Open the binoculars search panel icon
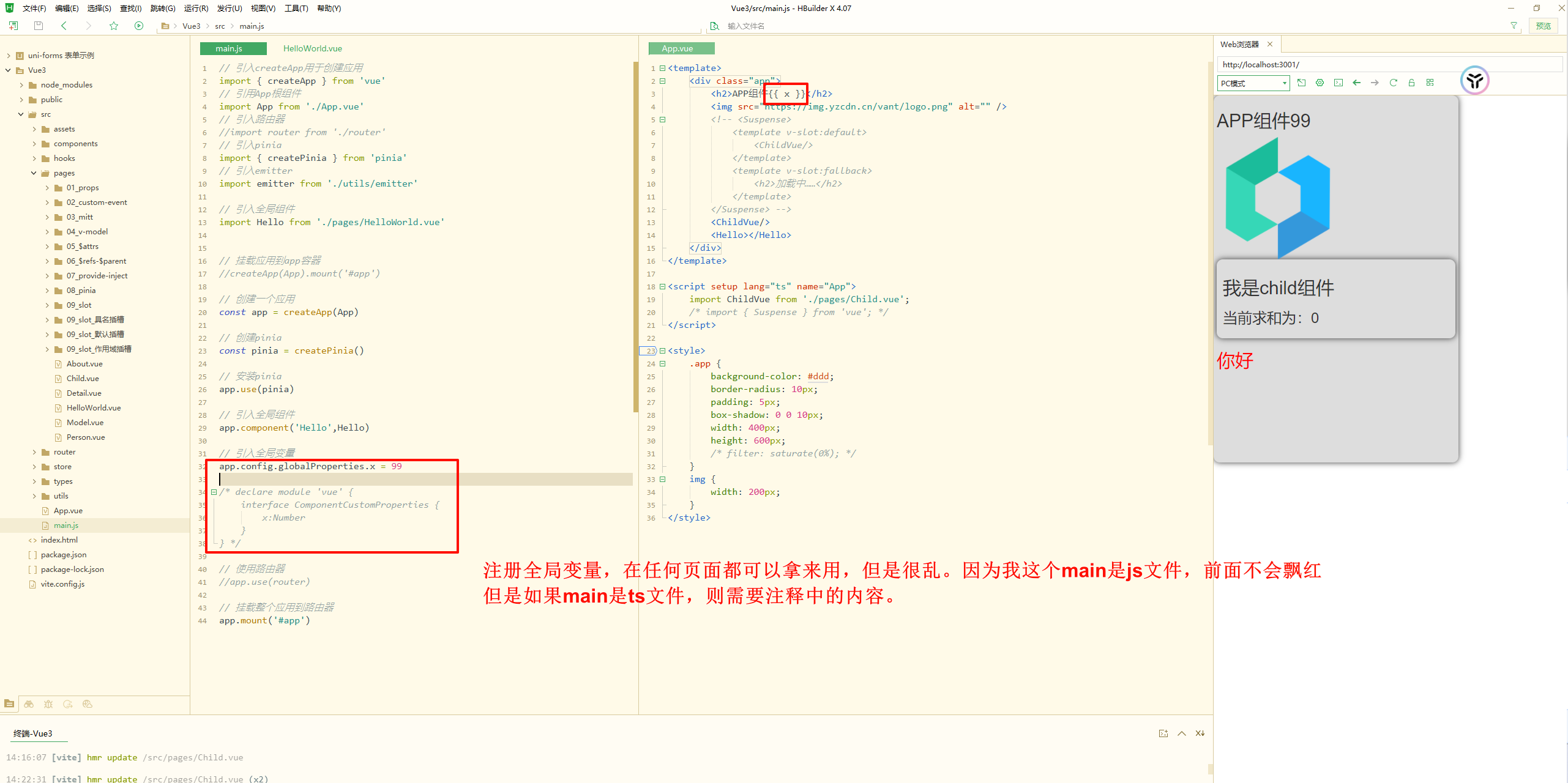This screenshot has width=1568, height=783. click(29, 704)
